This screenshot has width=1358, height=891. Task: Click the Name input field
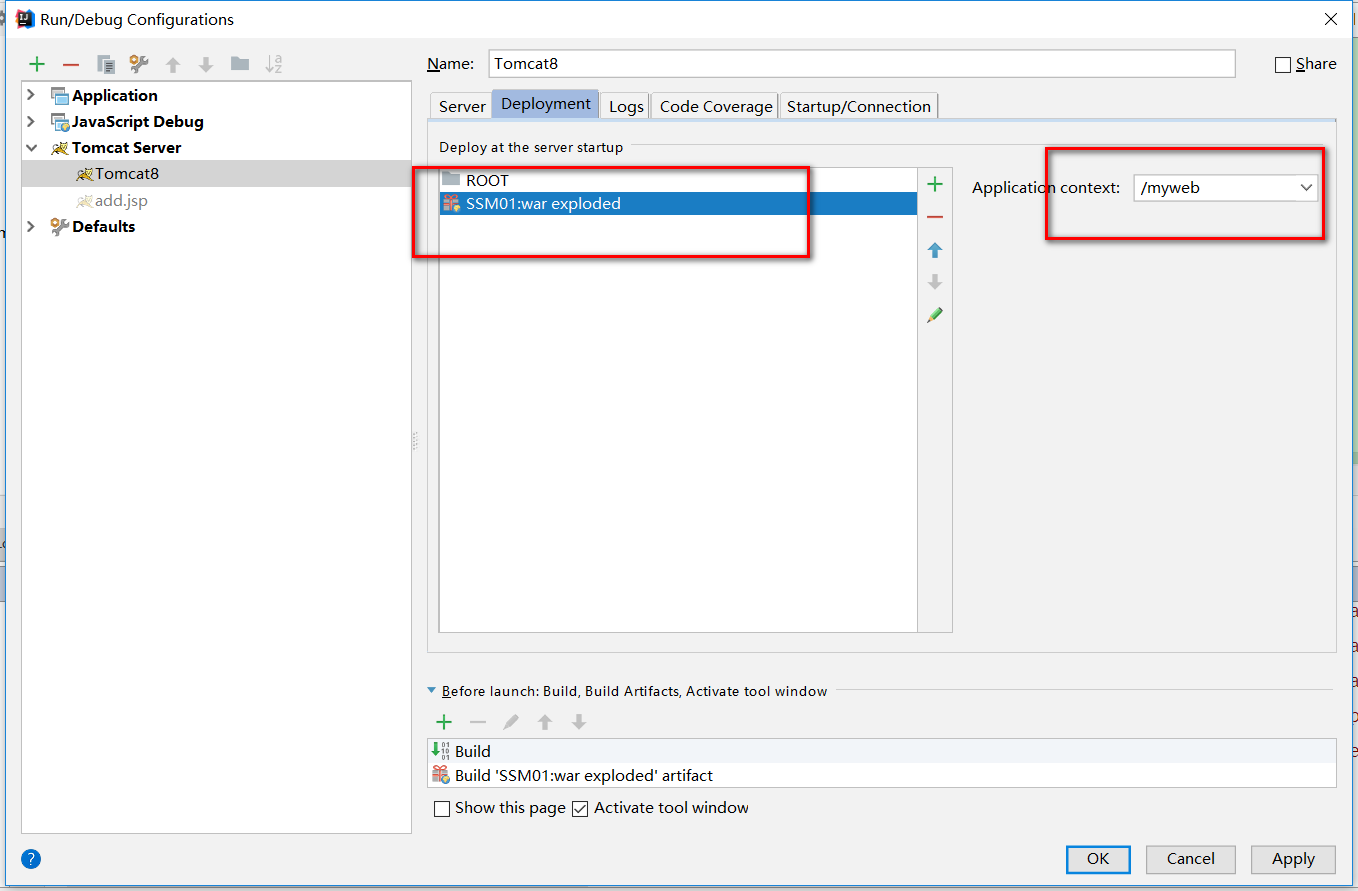coord(862,63)
